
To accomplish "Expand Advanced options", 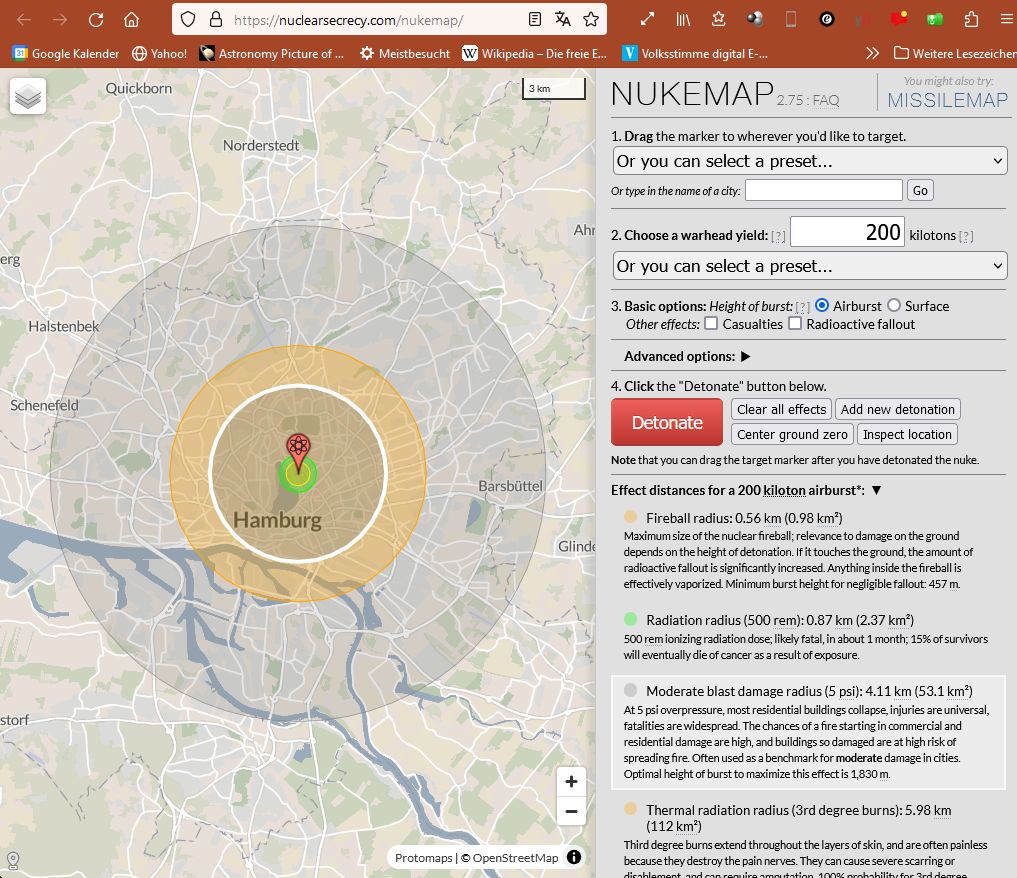I will click(746, 356).
